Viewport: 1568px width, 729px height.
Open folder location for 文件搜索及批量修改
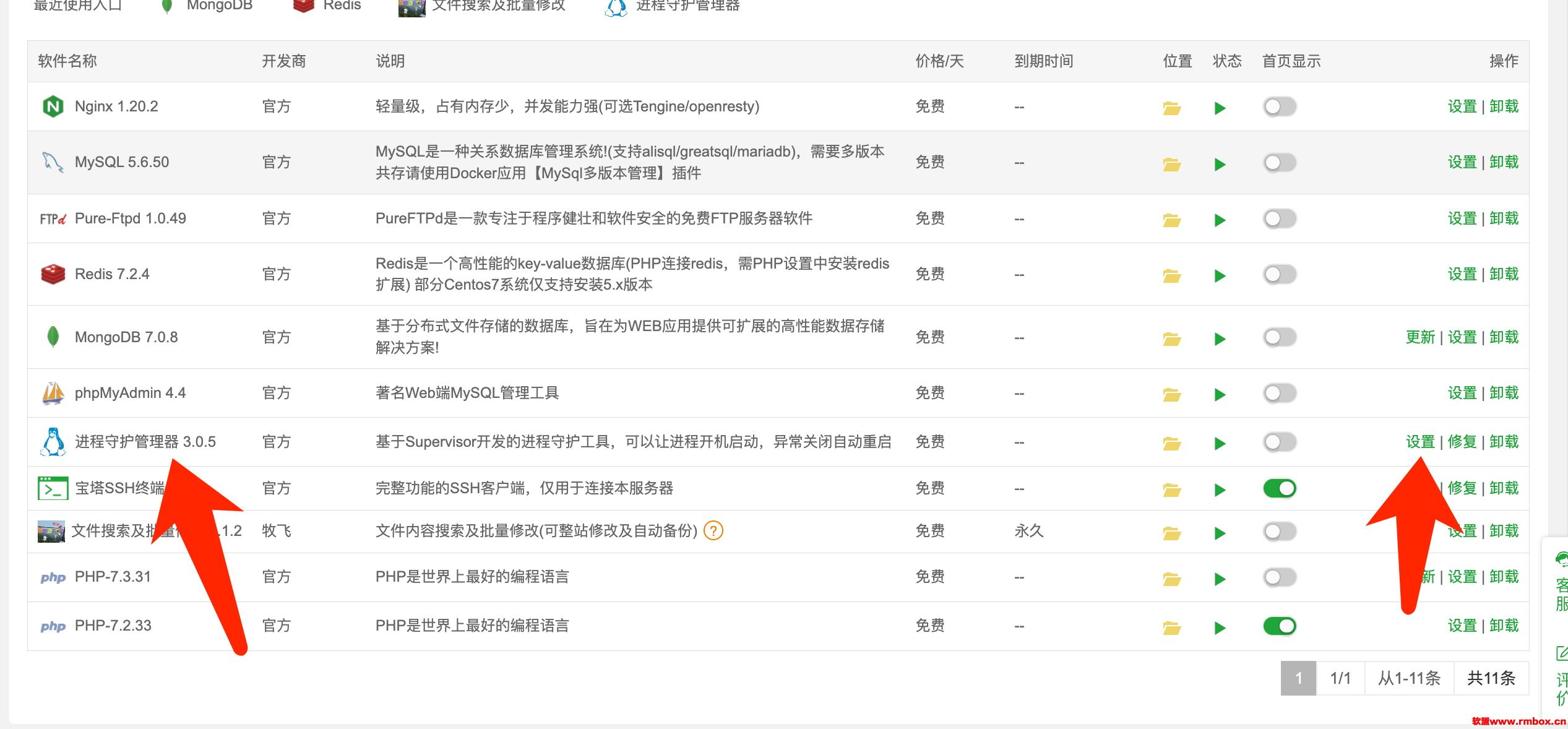coord(1172,533)
